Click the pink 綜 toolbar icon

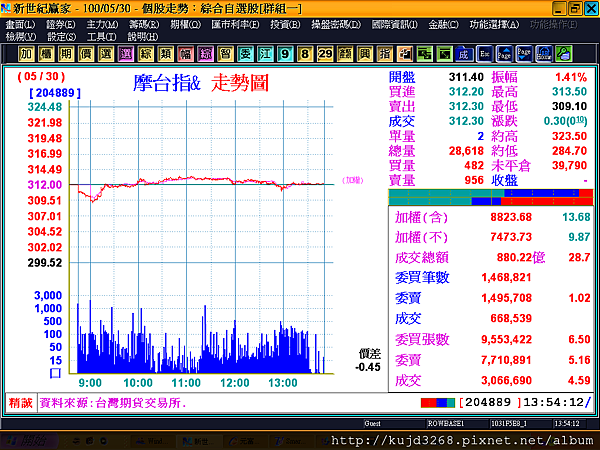point(205,54)
